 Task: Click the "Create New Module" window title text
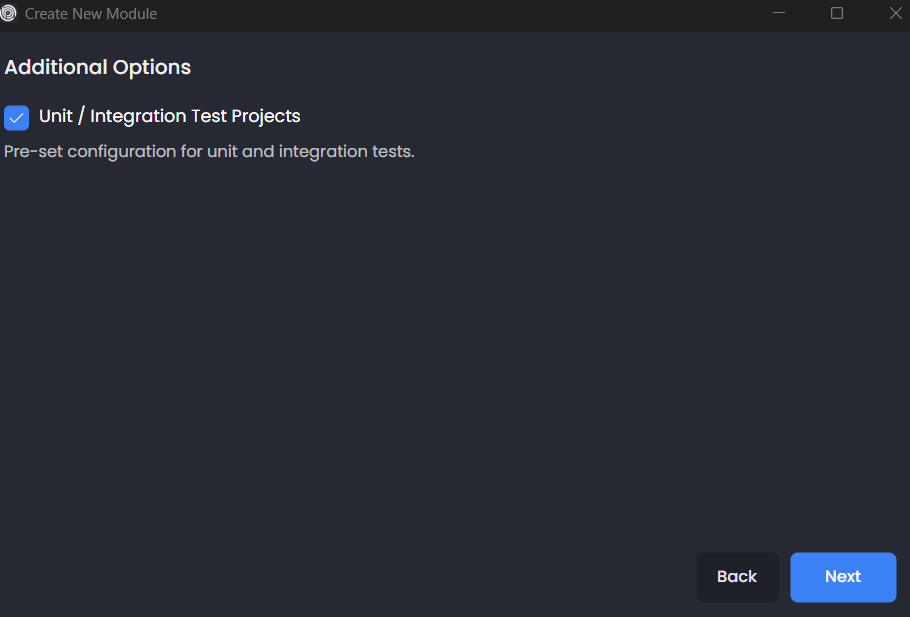[91, 14]
